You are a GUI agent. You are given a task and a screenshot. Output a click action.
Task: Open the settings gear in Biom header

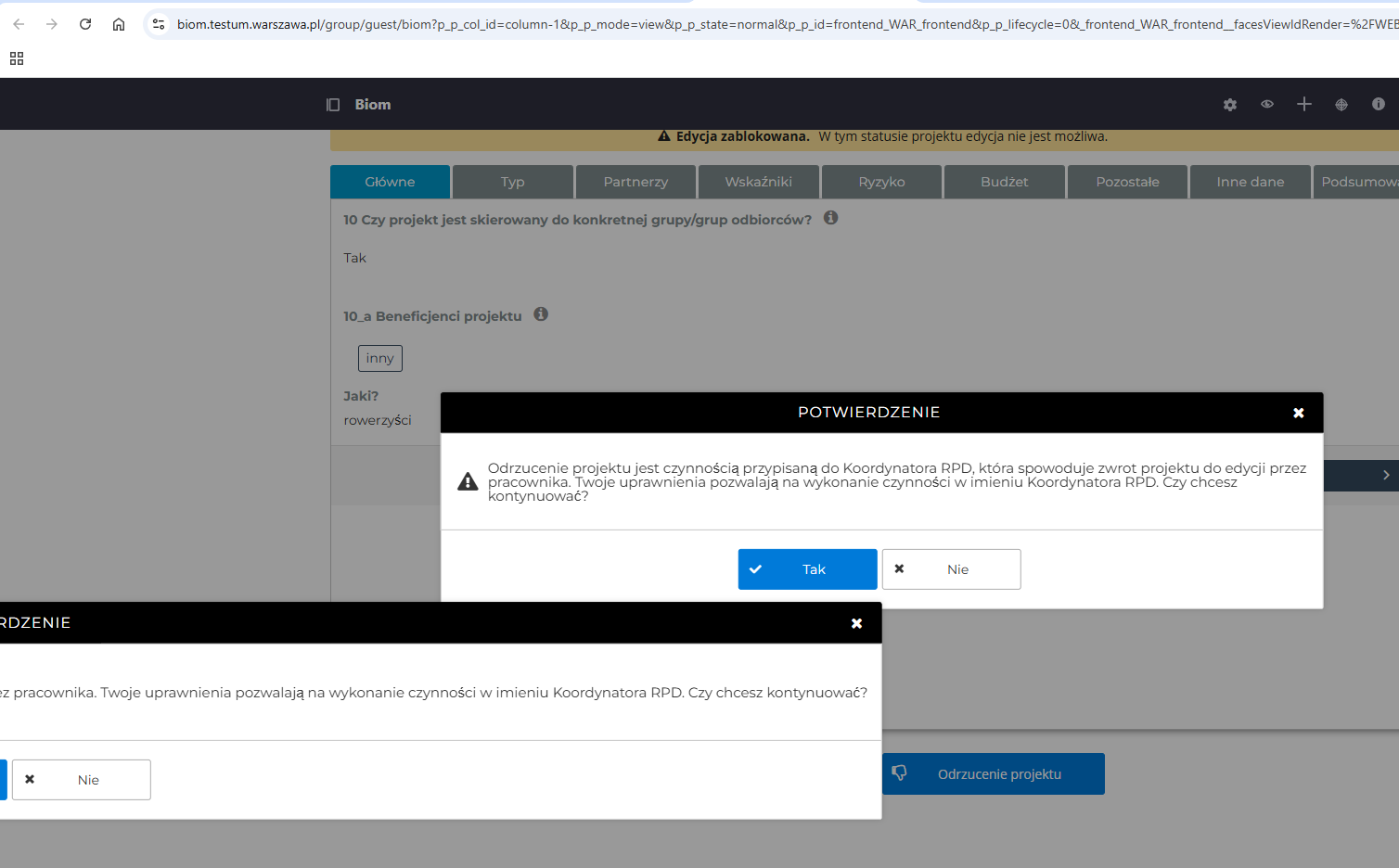[x=1230, y=105]
